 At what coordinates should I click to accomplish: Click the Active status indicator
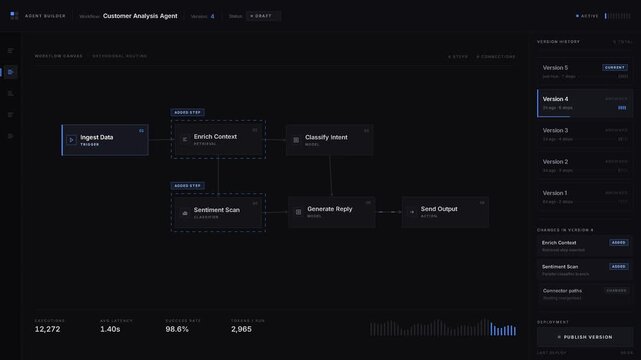click(x=587, y=16)
